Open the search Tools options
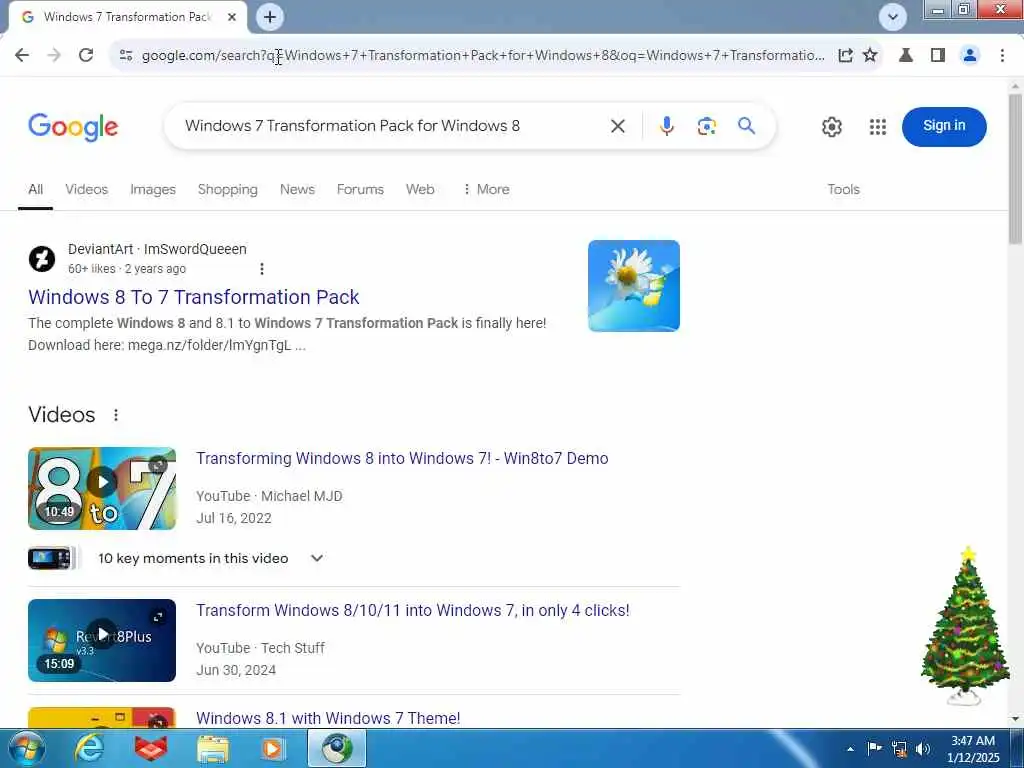Image resolution: width=1024 pixels, height=768 pixels. pyautogui.click(x=843, y=189)
